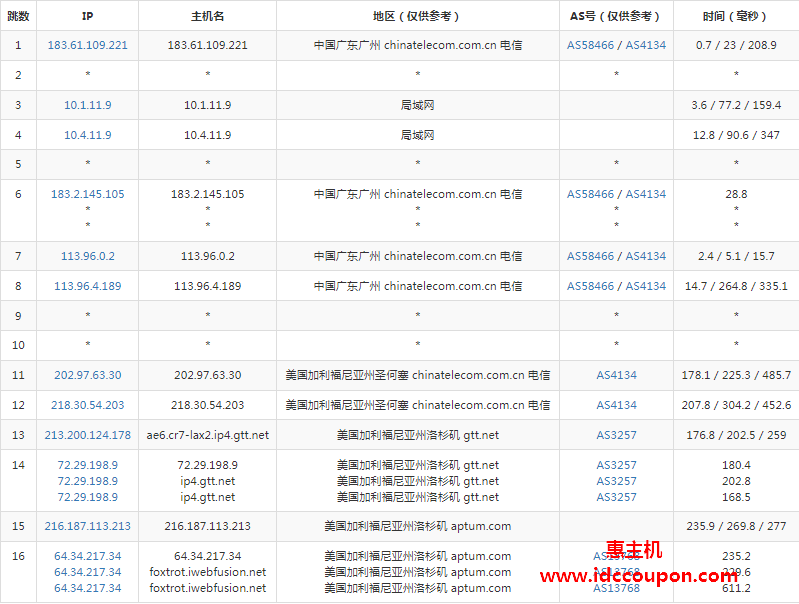Click the AS4134 link in hop 11 row
This screenshot has width=799, height=604.
coord(616,375)
